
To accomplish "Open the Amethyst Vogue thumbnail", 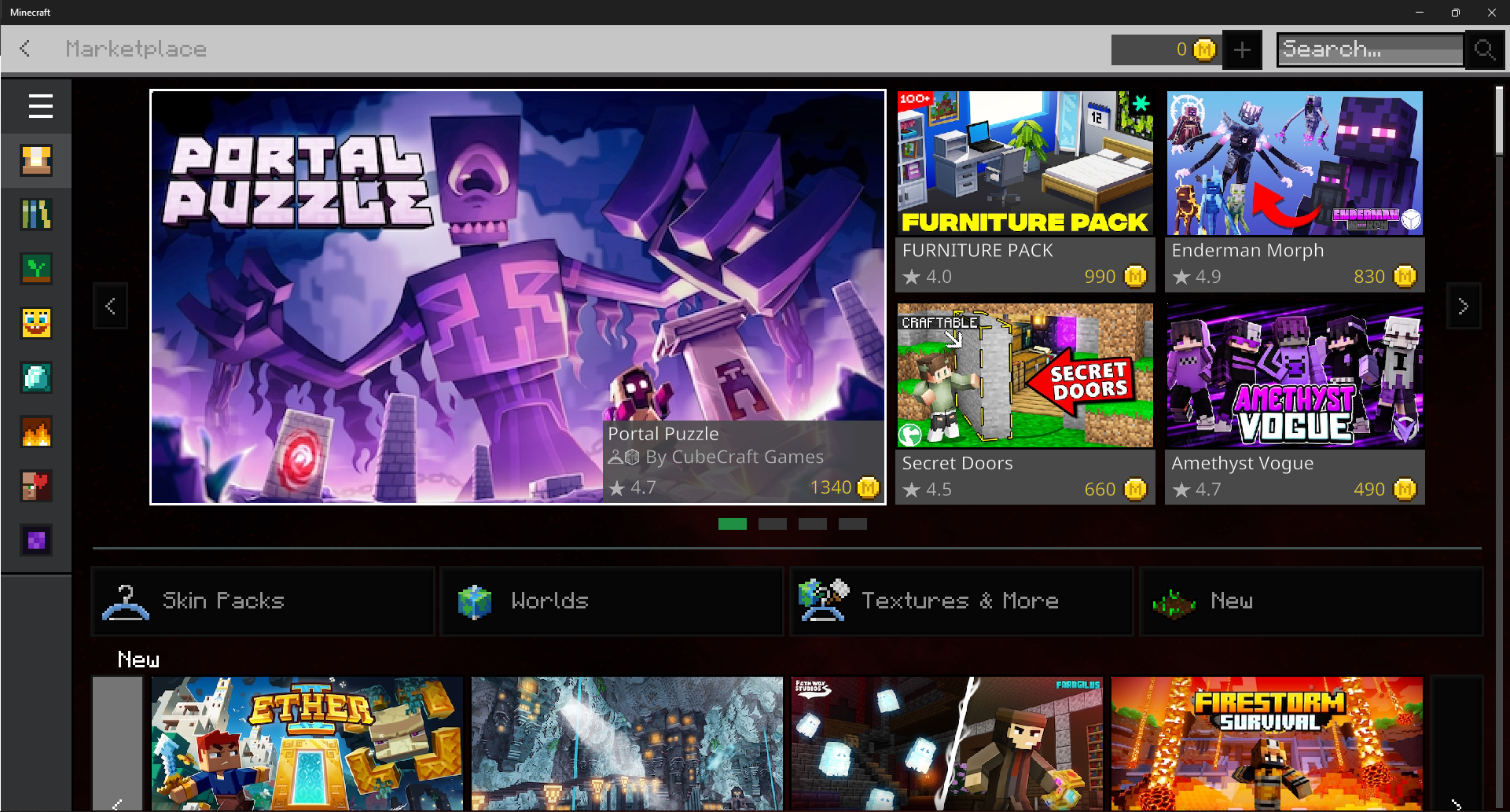I will (x=1294, y=376).
